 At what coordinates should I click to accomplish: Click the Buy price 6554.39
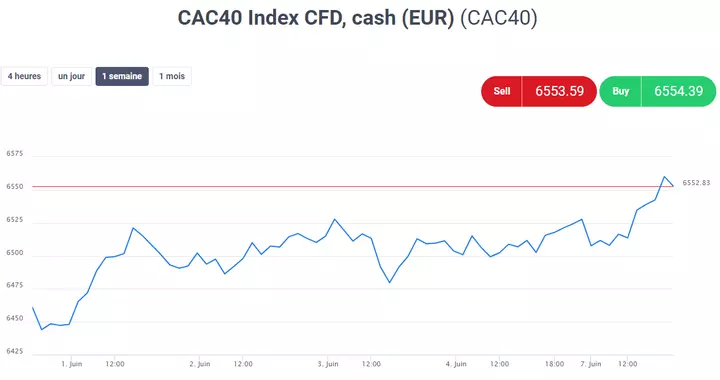click(x=679, y=91)
